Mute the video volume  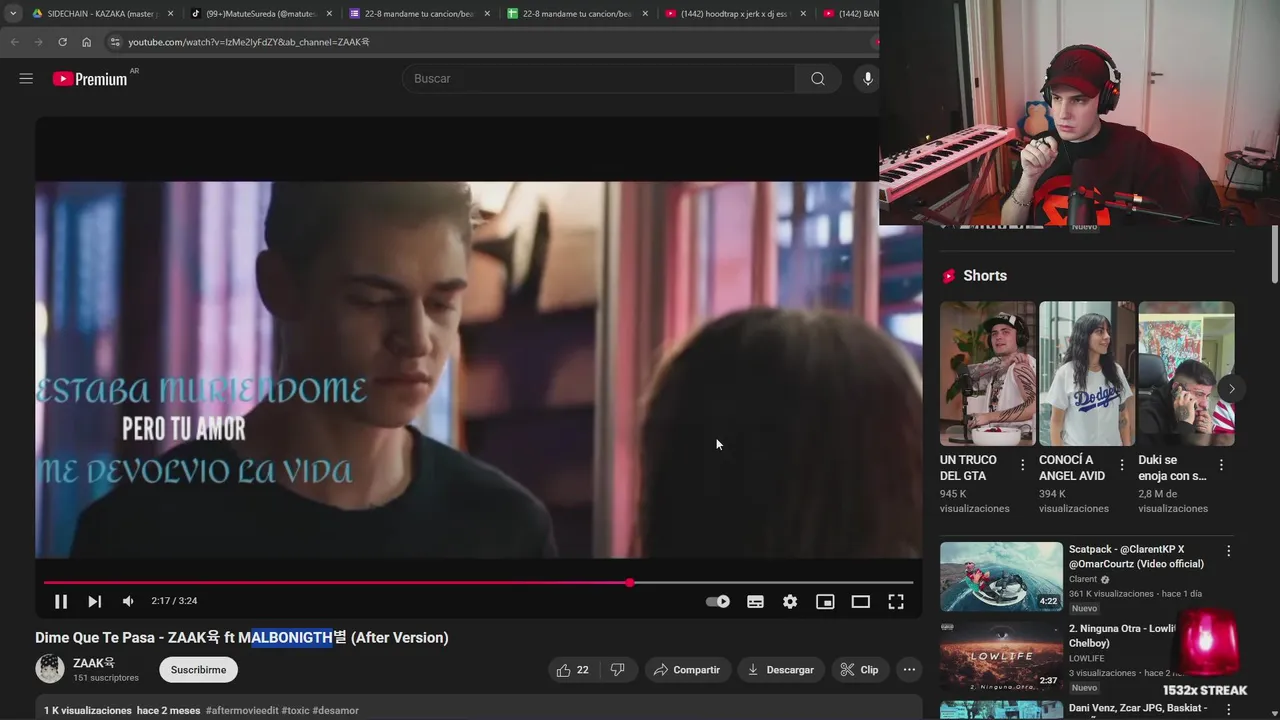(128, 601)
